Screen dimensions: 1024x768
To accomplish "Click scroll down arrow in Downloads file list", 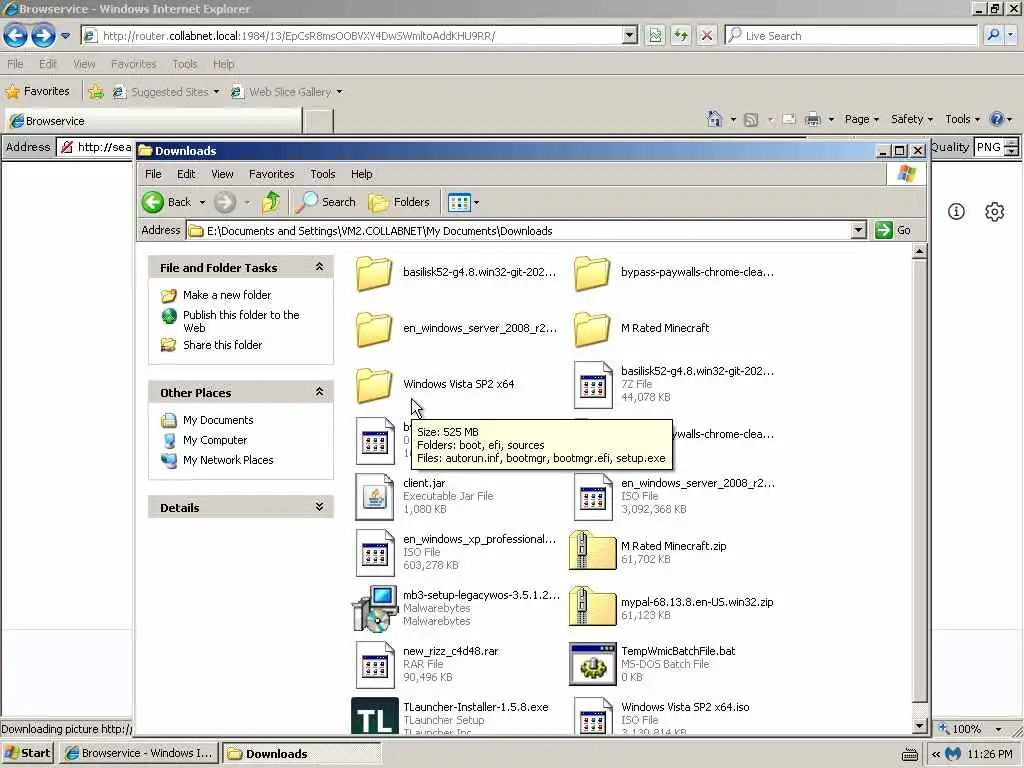I will pyautogui.click(x=920, y=726).
